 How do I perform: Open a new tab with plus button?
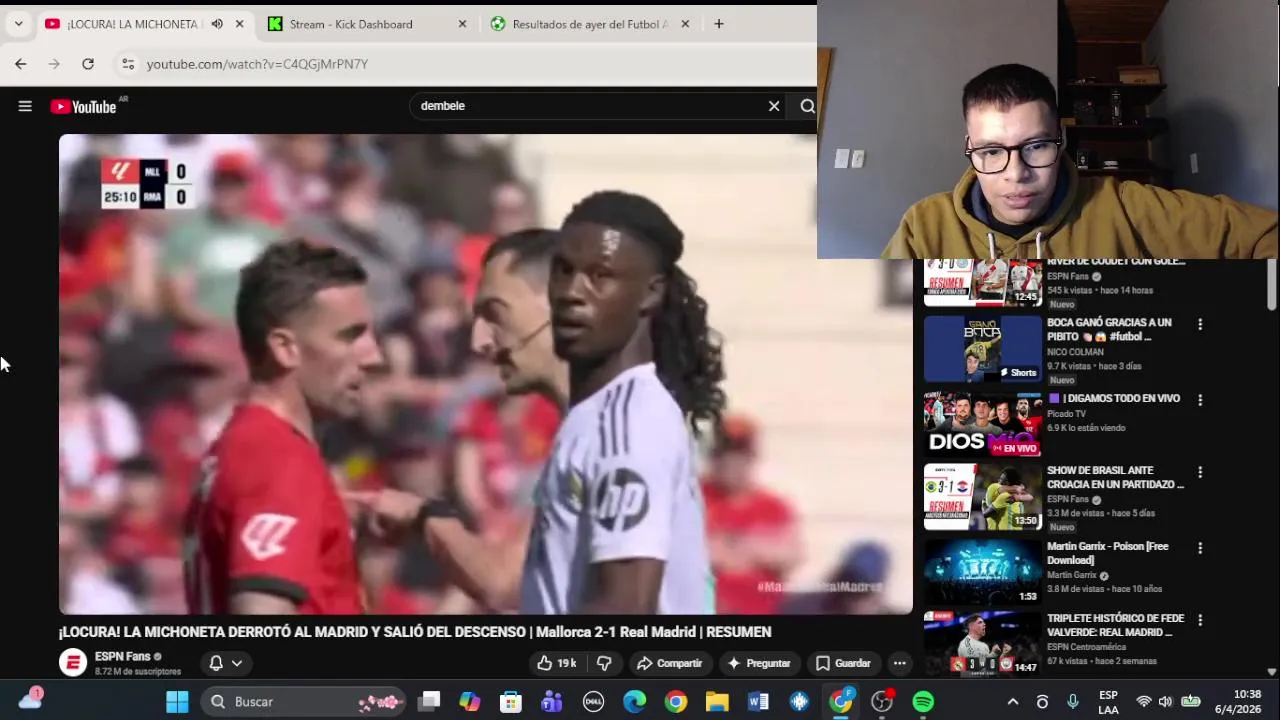718,24
